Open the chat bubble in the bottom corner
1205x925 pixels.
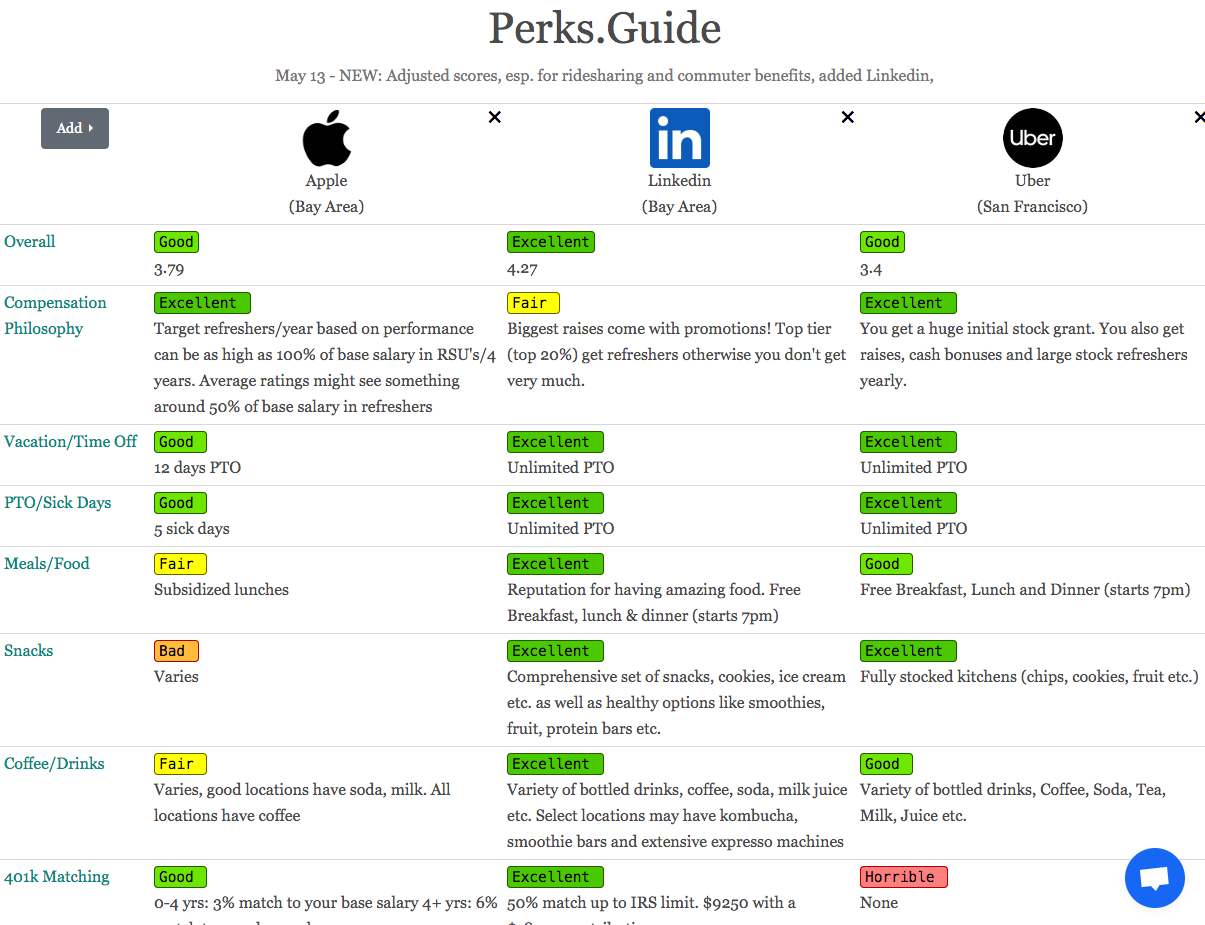pyautogui.click(x=1154, y=877)
